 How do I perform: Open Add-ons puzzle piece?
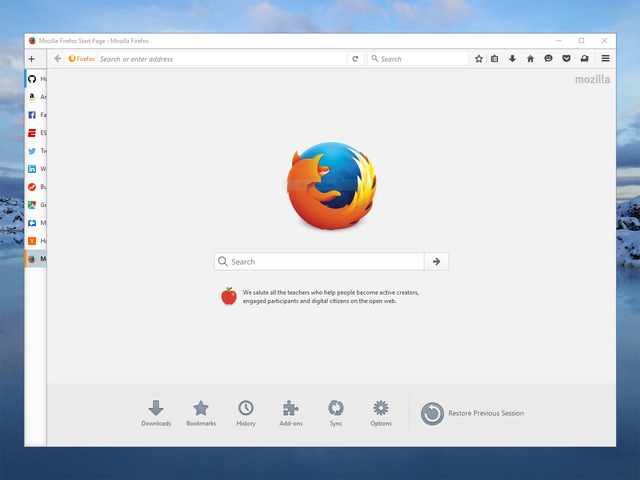coord(291,412)
